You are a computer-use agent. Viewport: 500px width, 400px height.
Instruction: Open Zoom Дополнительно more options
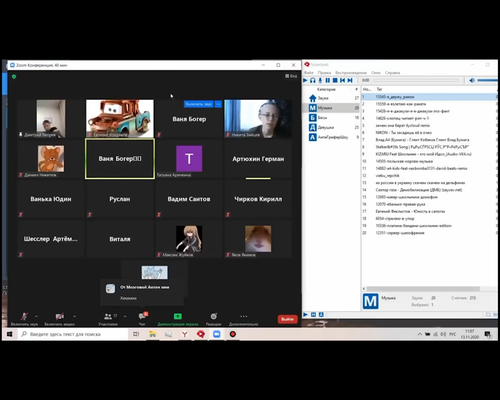click(244, 318)
